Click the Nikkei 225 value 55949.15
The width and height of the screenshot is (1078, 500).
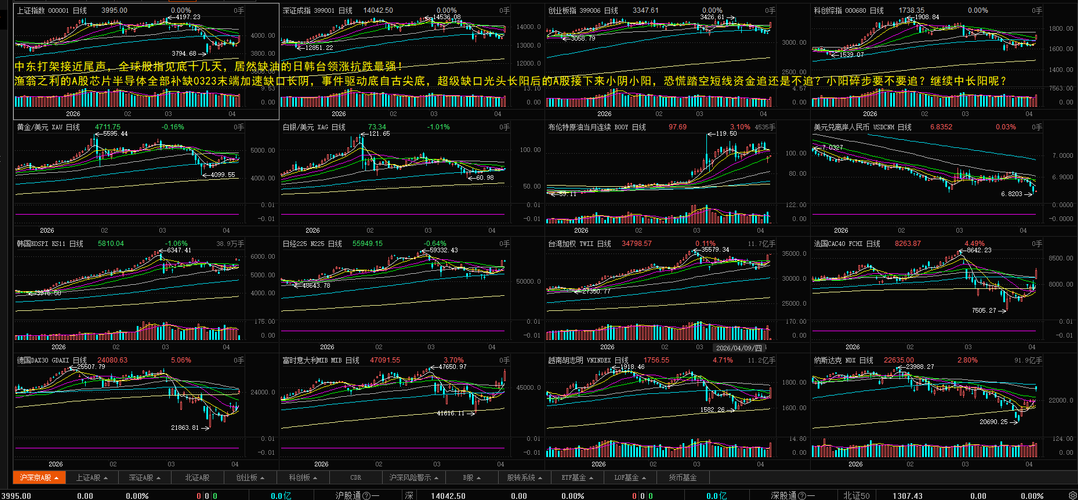[367, 243]
